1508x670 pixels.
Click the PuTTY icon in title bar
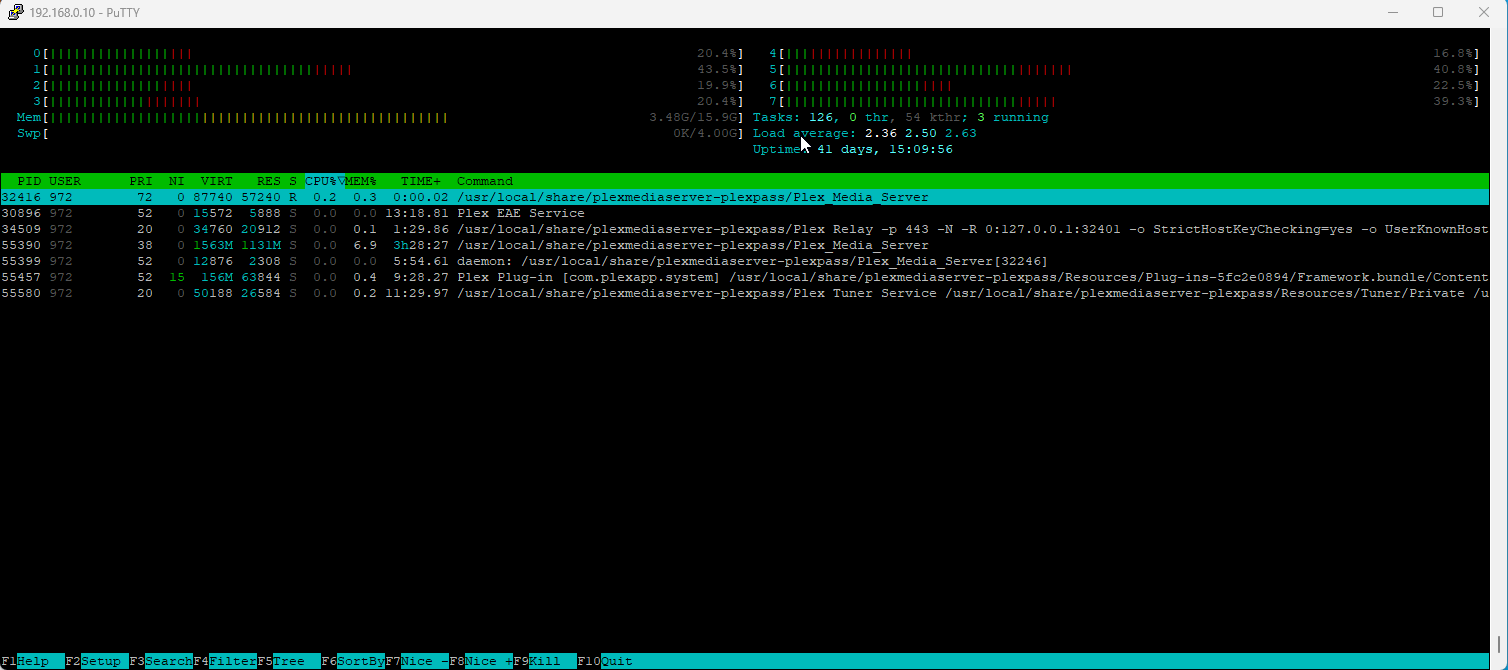coord(15,12)
